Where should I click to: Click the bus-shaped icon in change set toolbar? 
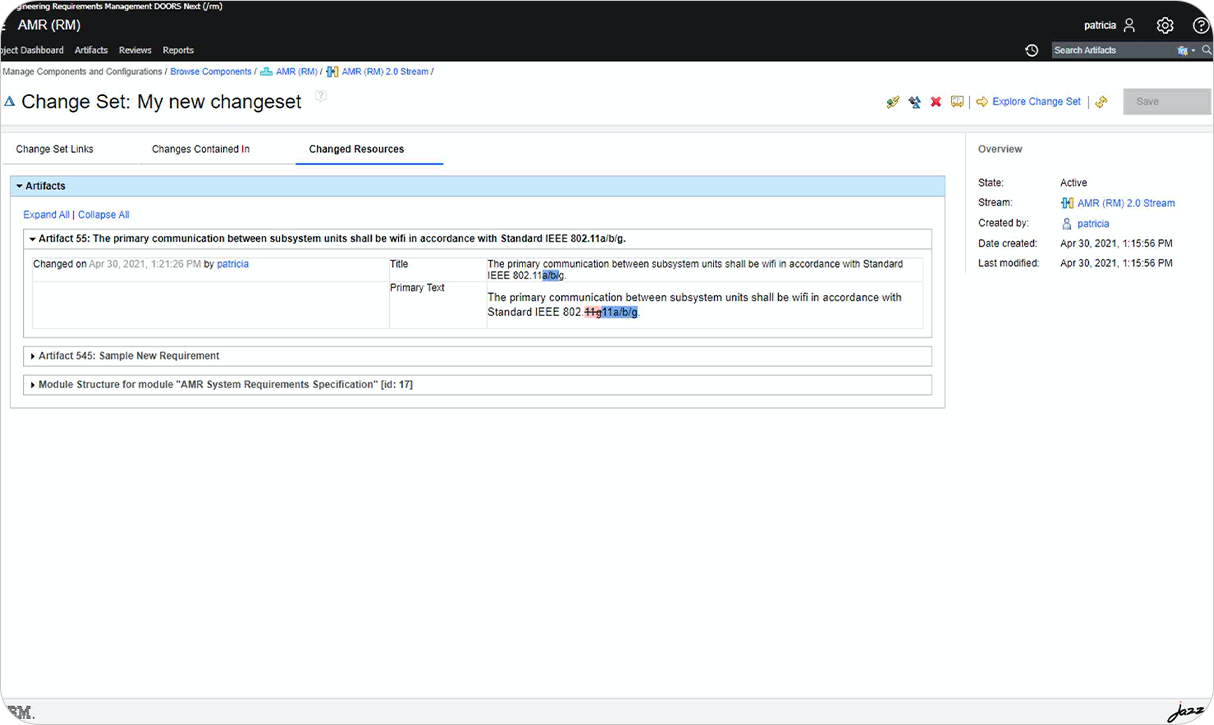click(957, 102)
